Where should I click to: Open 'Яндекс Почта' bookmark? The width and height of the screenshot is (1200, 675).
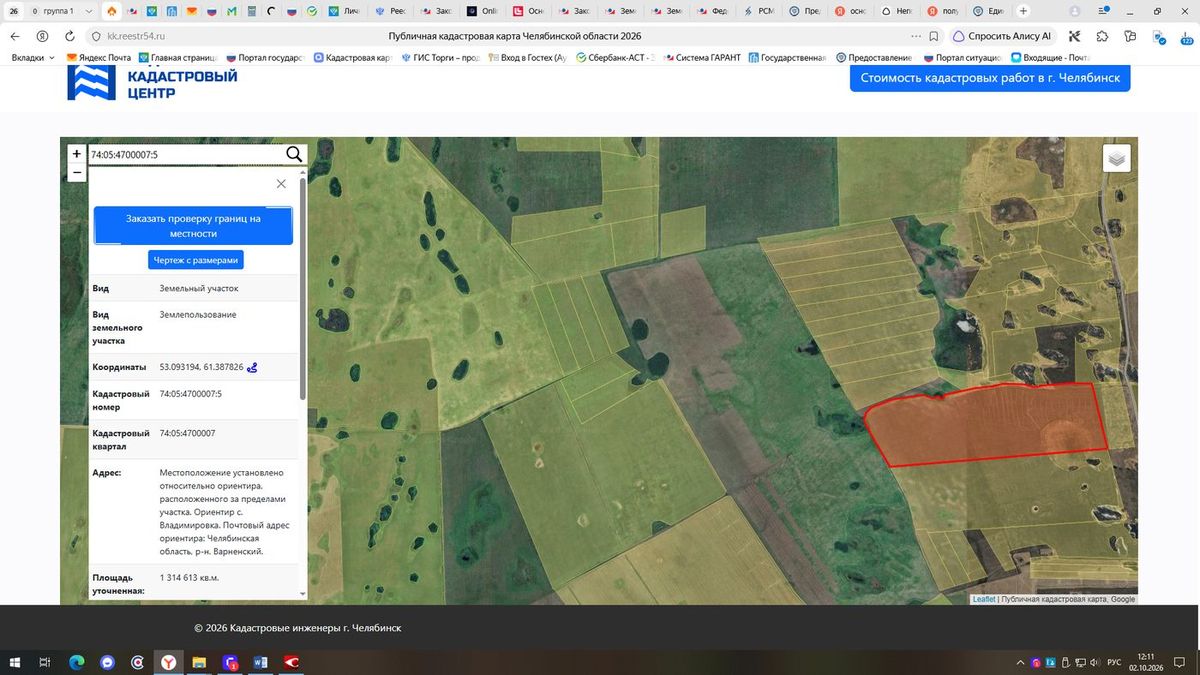click(x=99, y=57)
